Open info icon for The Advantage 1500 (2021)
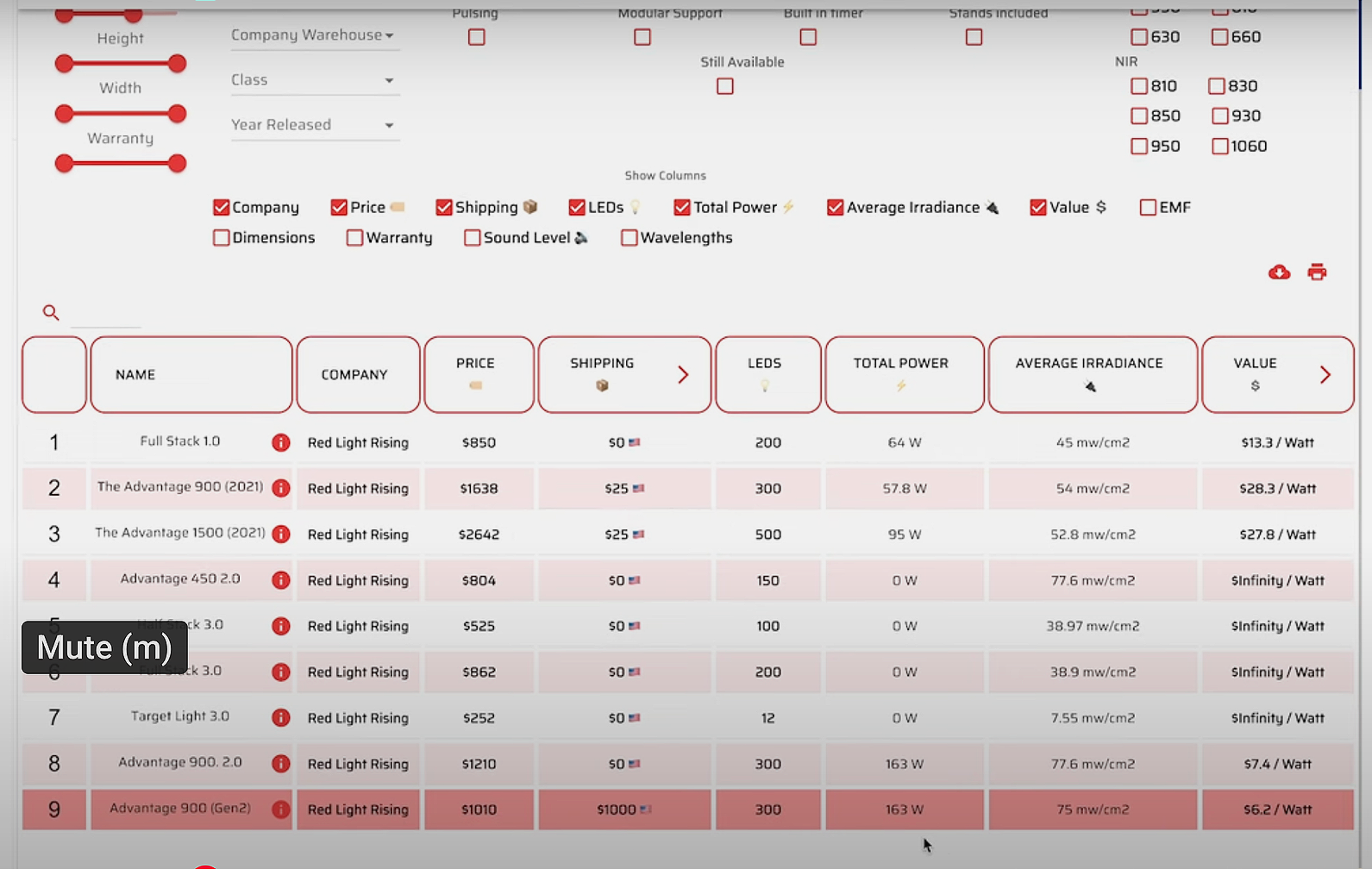Screen dimensions: 1372x869 (x=281, y=534)
